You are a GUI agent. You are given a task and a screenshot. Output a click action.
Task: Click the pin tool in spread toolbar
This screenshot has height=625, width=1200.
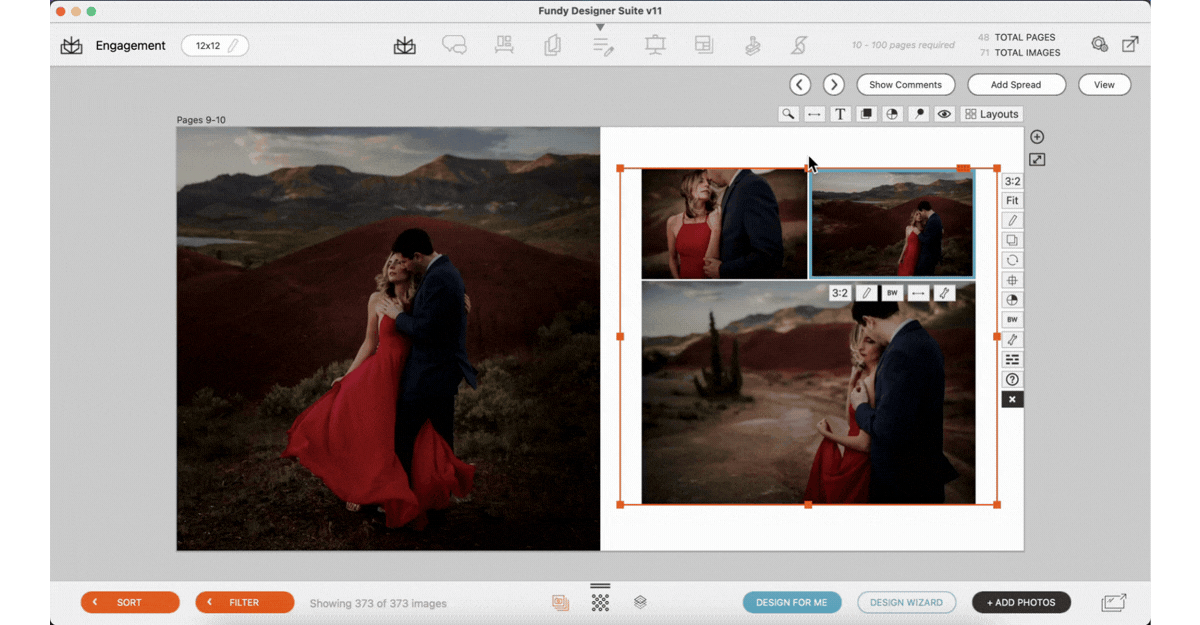918,114
